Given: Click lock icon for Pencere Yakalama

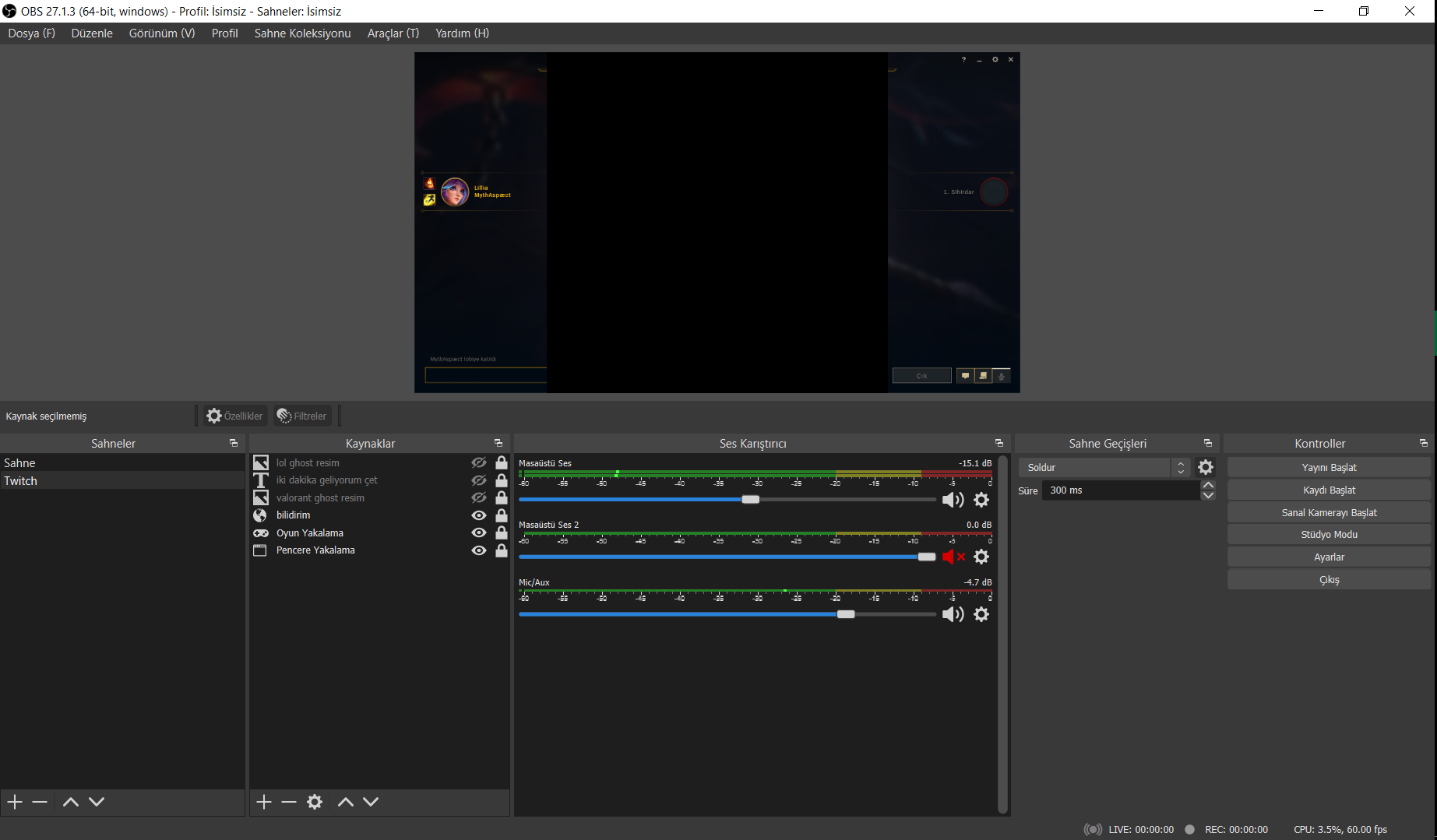Looking at the screenshot, I should point(502,550).
